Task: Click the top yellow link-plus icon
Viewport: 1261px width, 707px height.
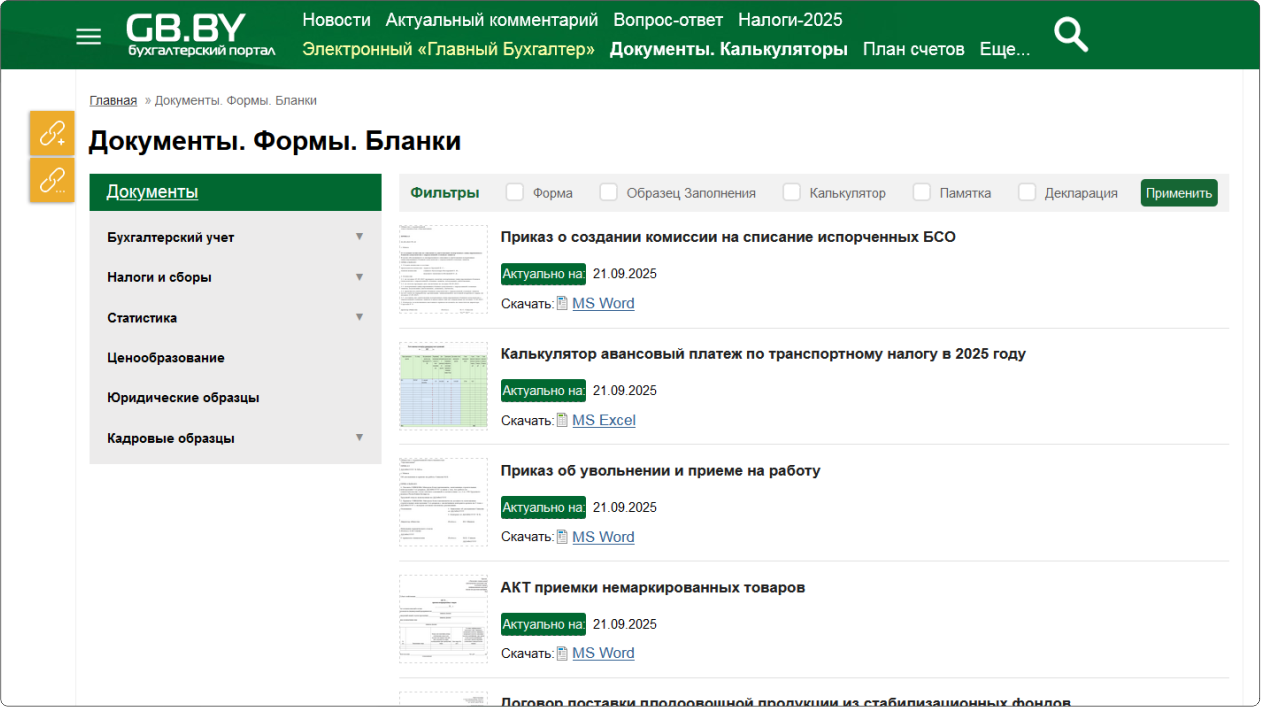Action: (52, 133)
